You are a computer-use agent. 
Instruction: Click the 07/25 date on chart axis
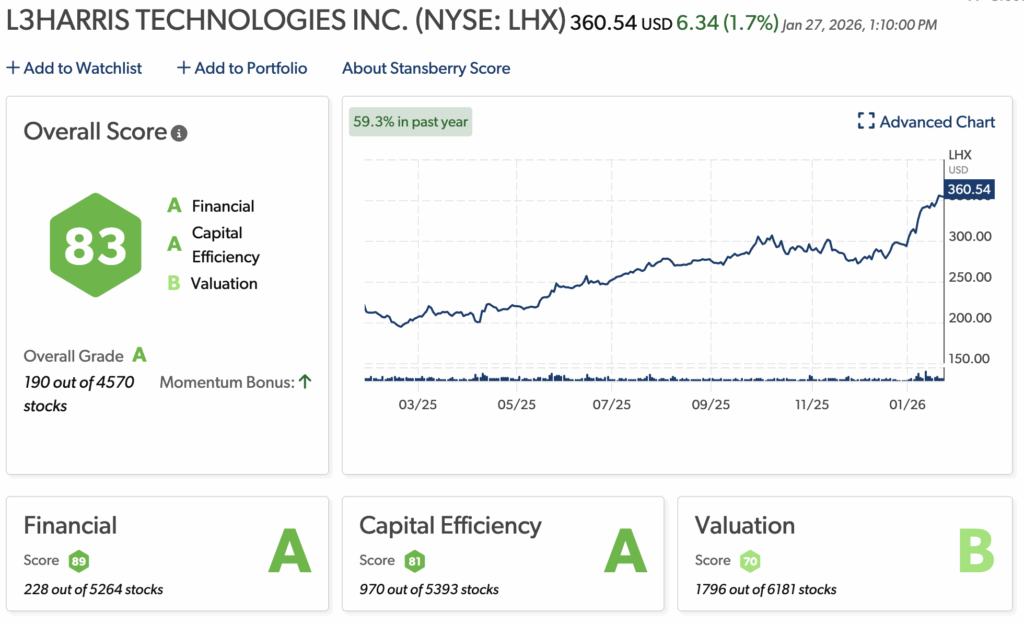pos(612,405)
